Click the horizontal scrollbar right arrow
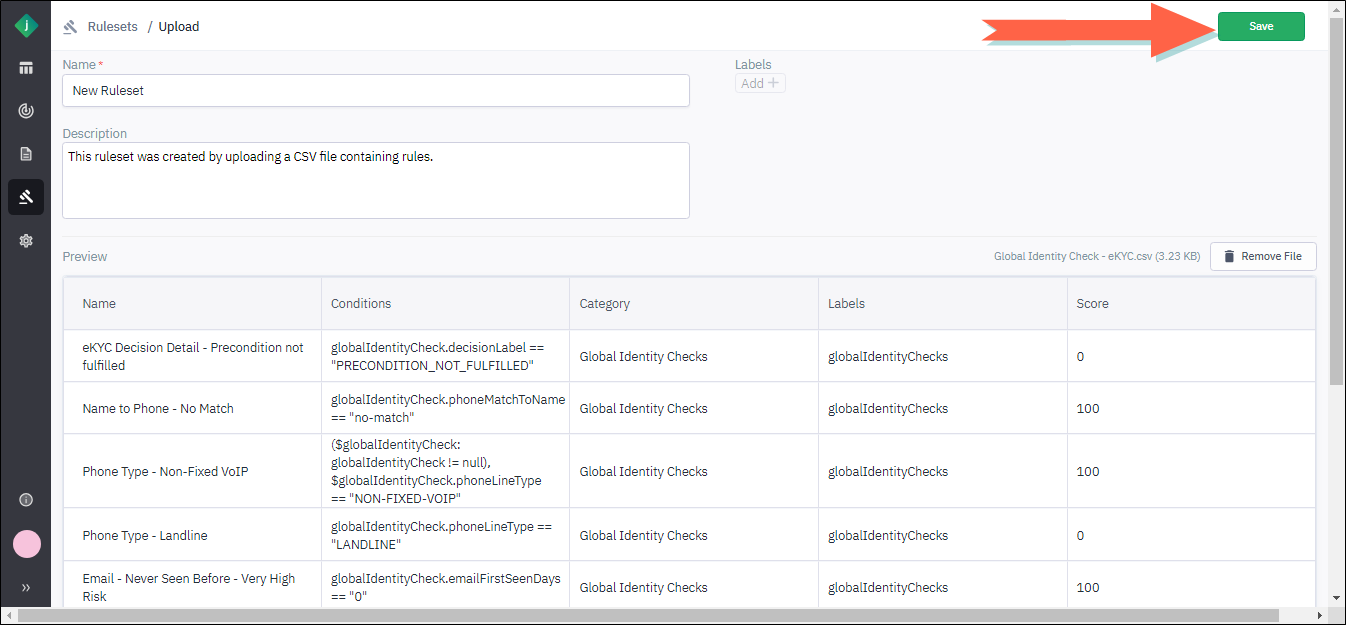 (1321, 616)
